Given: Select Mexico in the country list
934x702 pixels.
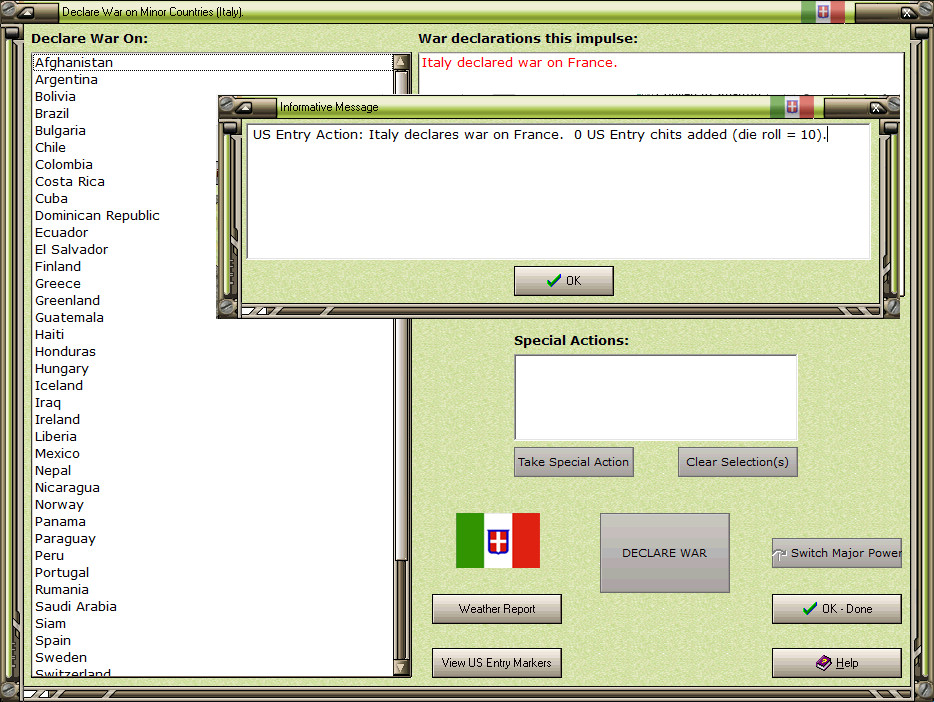Looking at the screenshot, I should click(x=213, y=454).
